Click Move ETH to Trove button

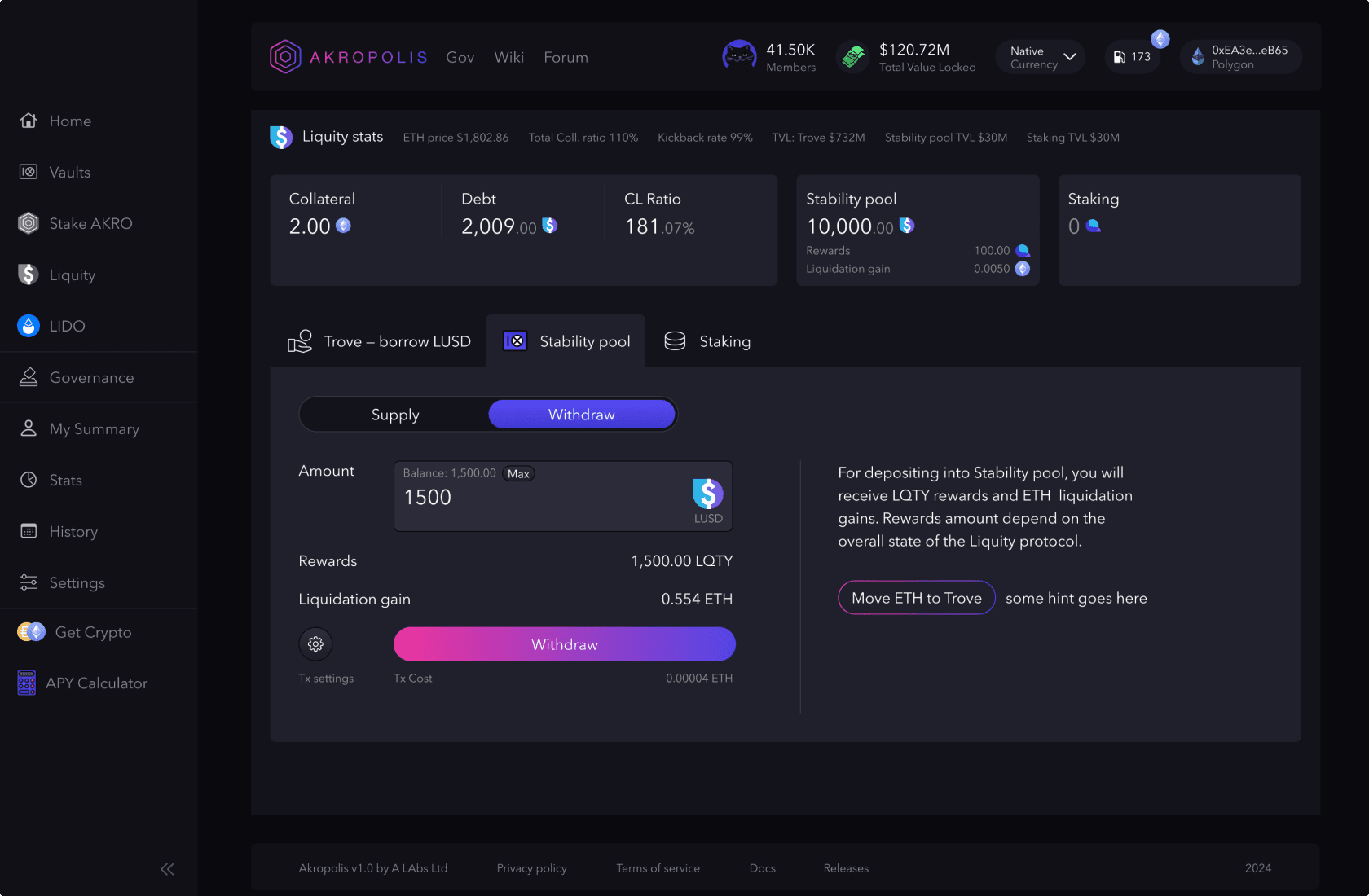coord(917,598)
